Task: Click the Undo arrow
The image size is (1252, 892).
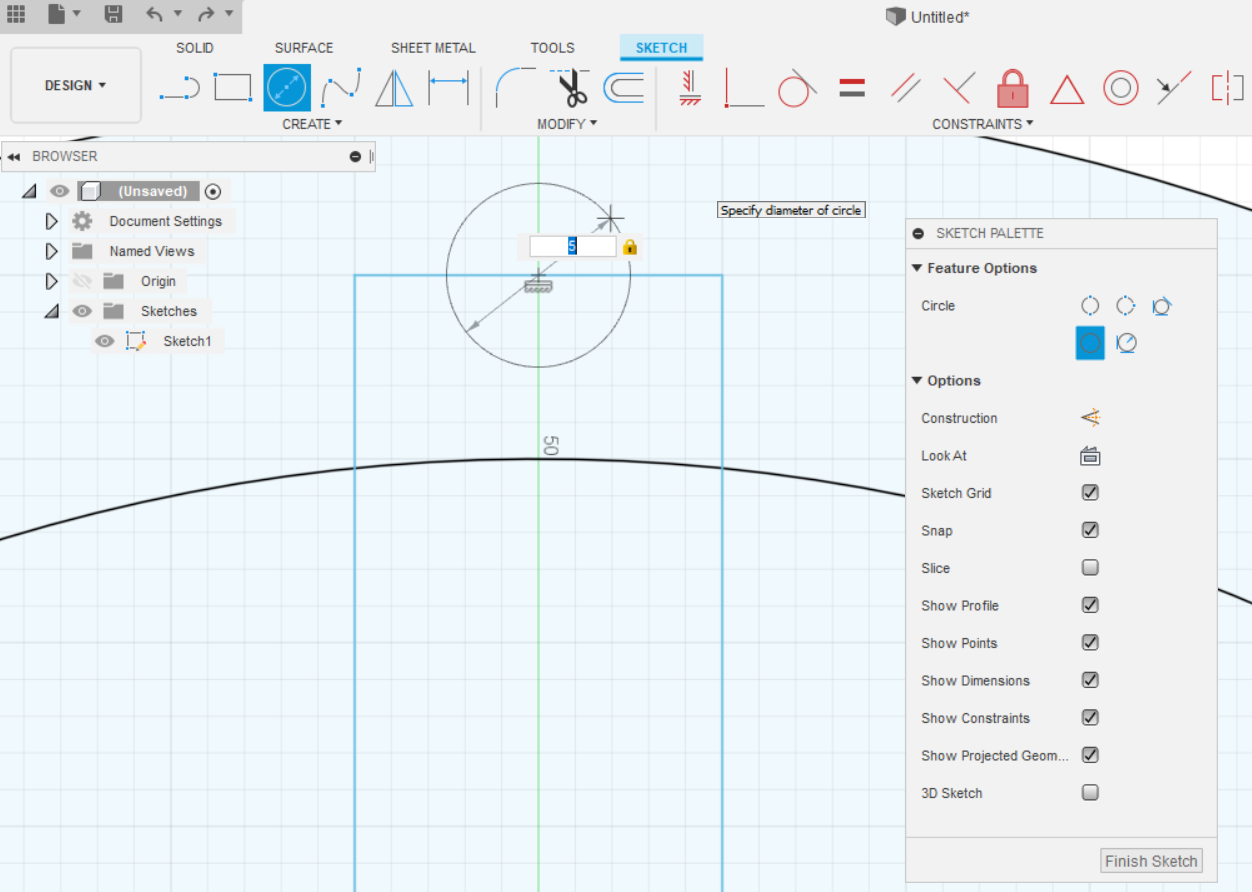Action: click(x=154, y=14)
